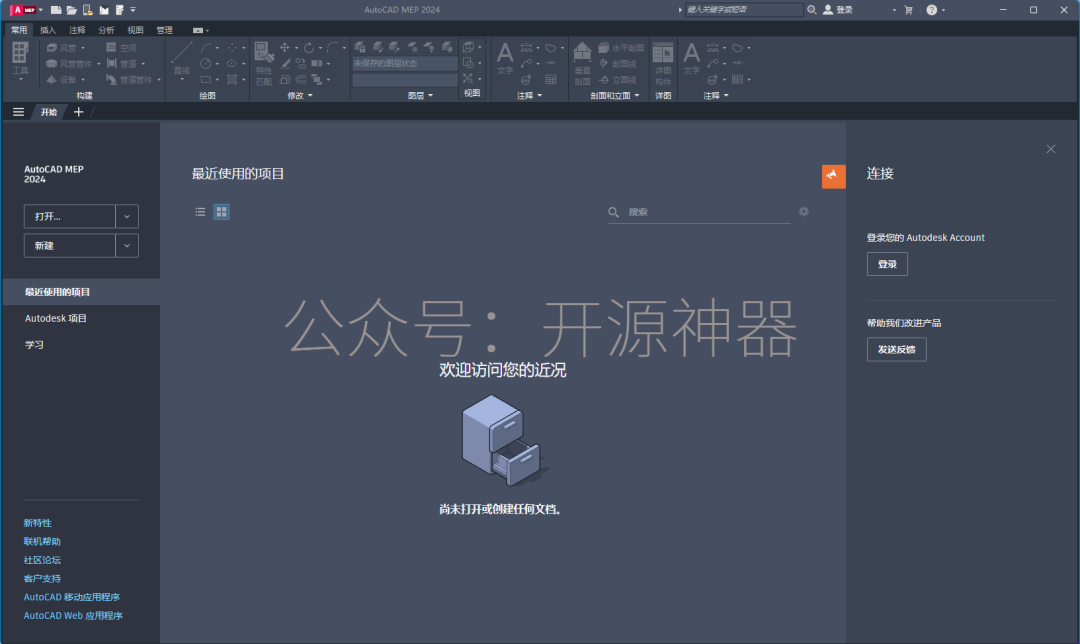
Task: Click the 垂直剖面 vertical section tool
Action: tap(582, 63)
